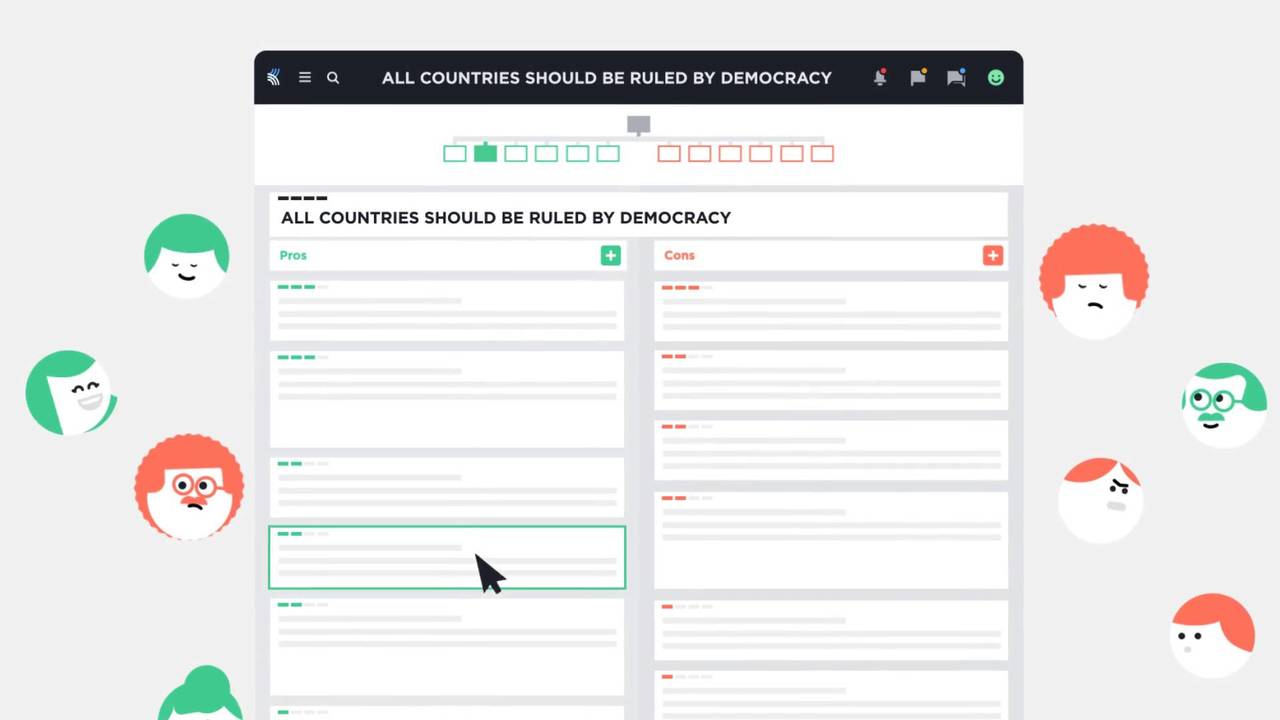This screenshot has height=720, width=1280.
Task: Click the red plus to add a Con
Action: pyautogui.click(x=992, y=255)
